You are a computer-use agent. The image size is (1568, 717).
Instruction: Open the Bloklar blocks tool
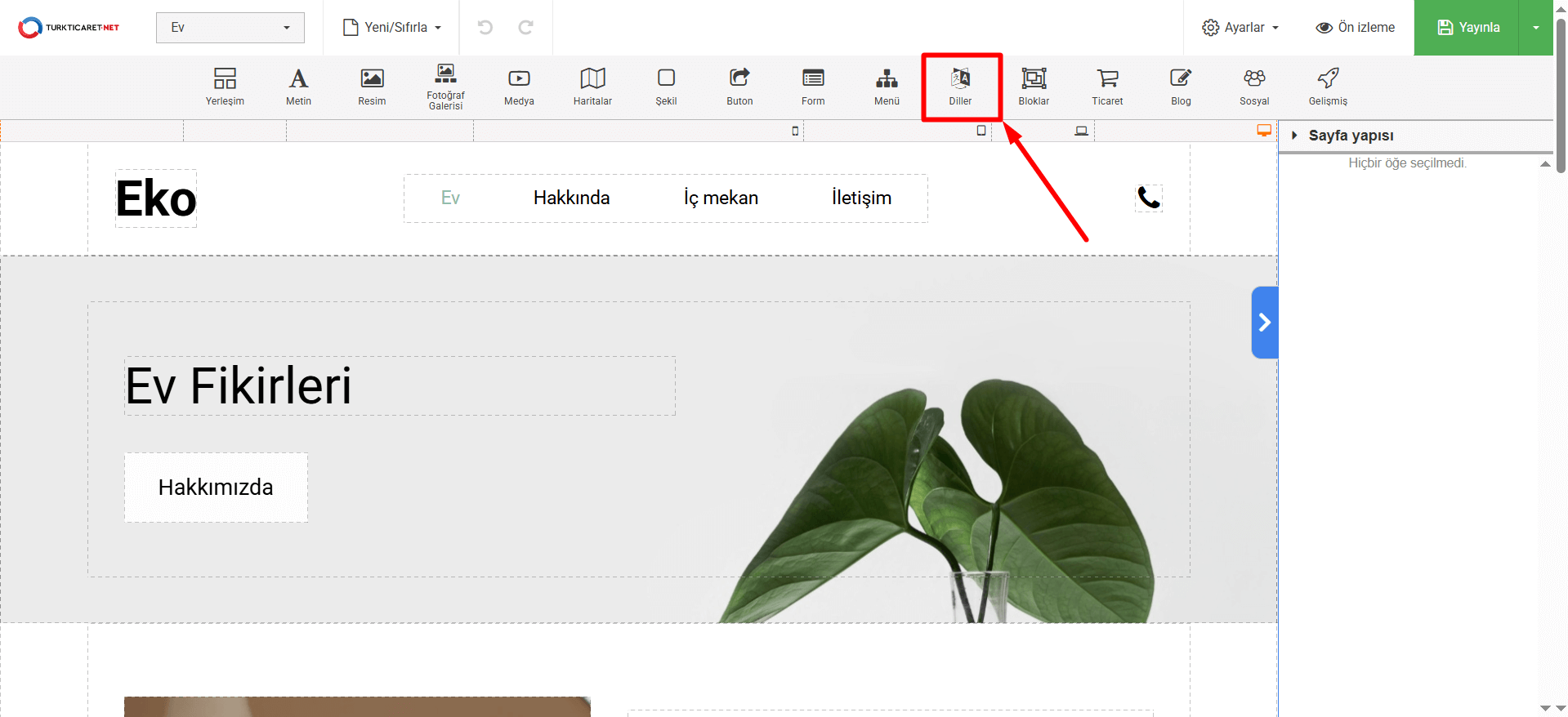click(1034, 87)
